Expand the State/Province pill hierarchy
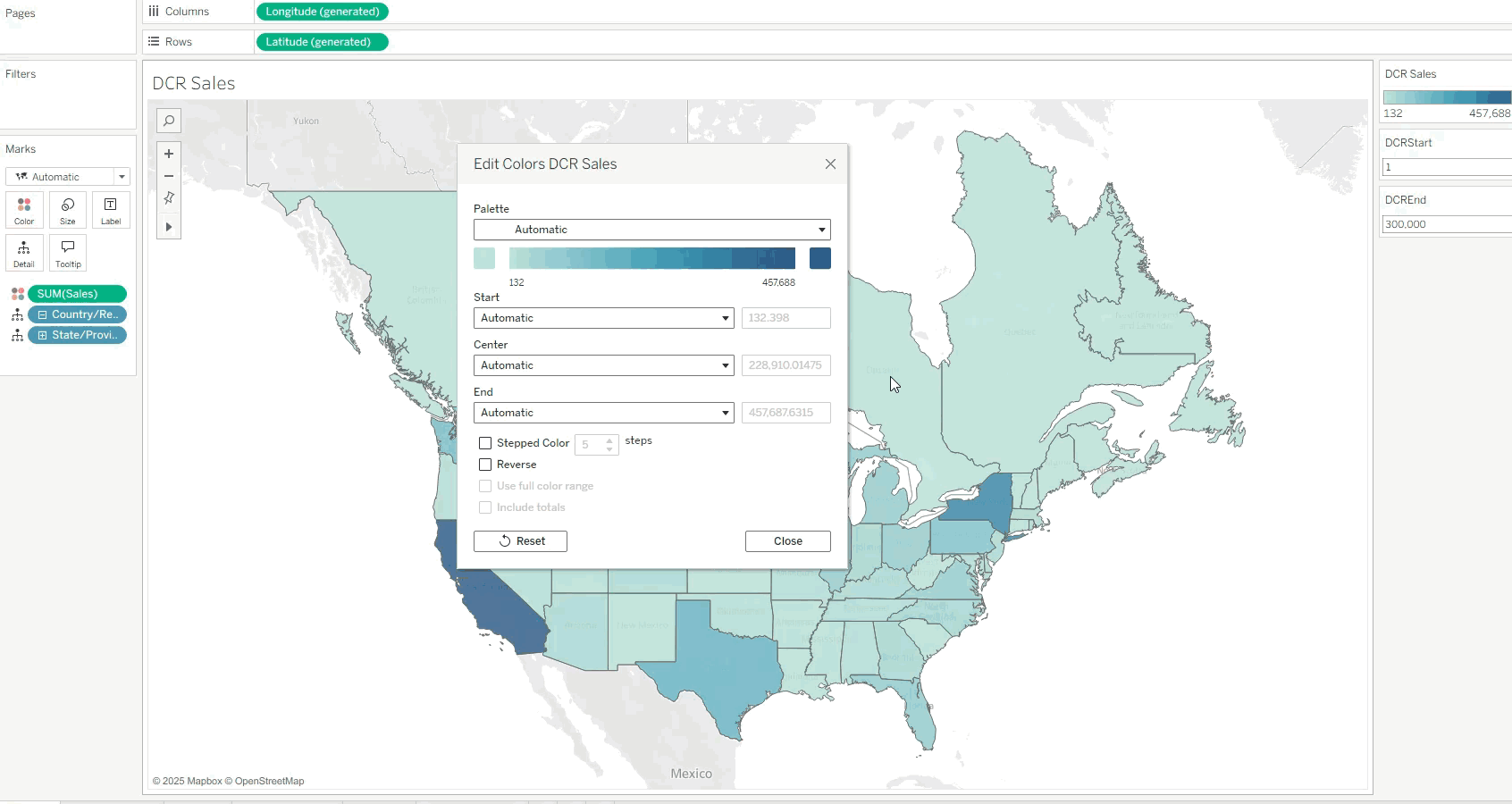 click(42, 335)
